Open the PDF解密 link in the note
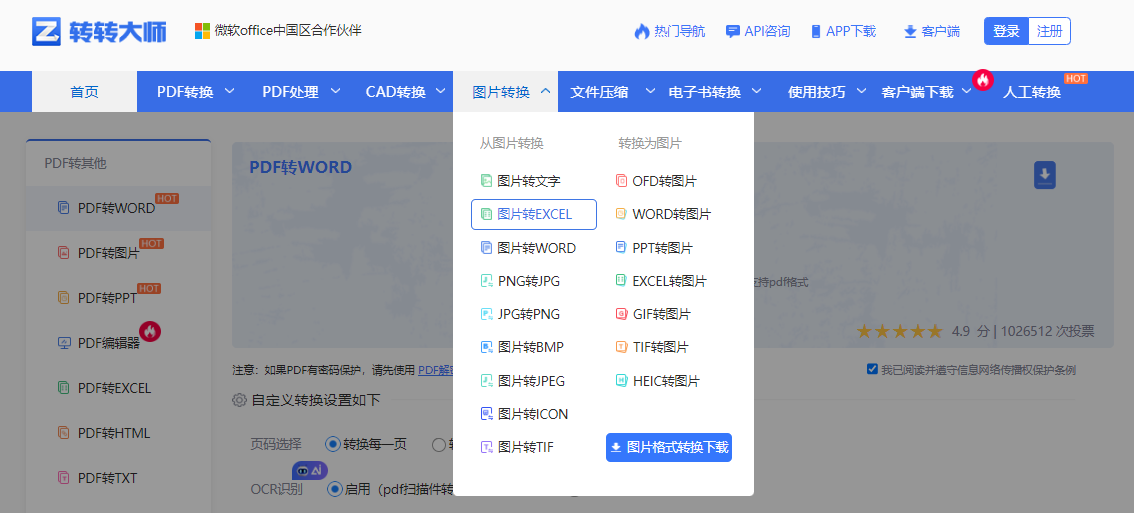 tap(436, 370)
